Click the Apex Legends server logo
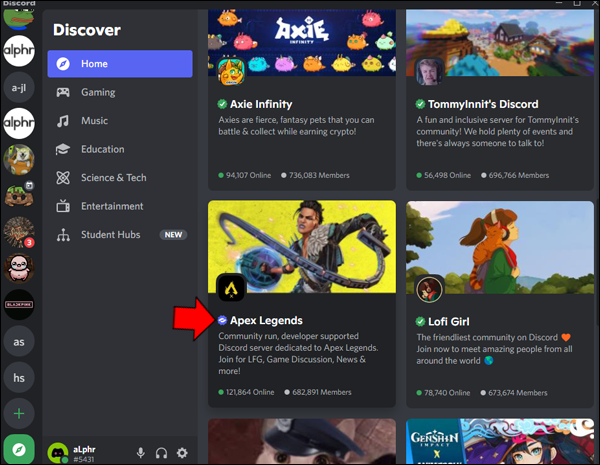The width and height of the screenshot is (600, 465). click(x=231, y=288)
